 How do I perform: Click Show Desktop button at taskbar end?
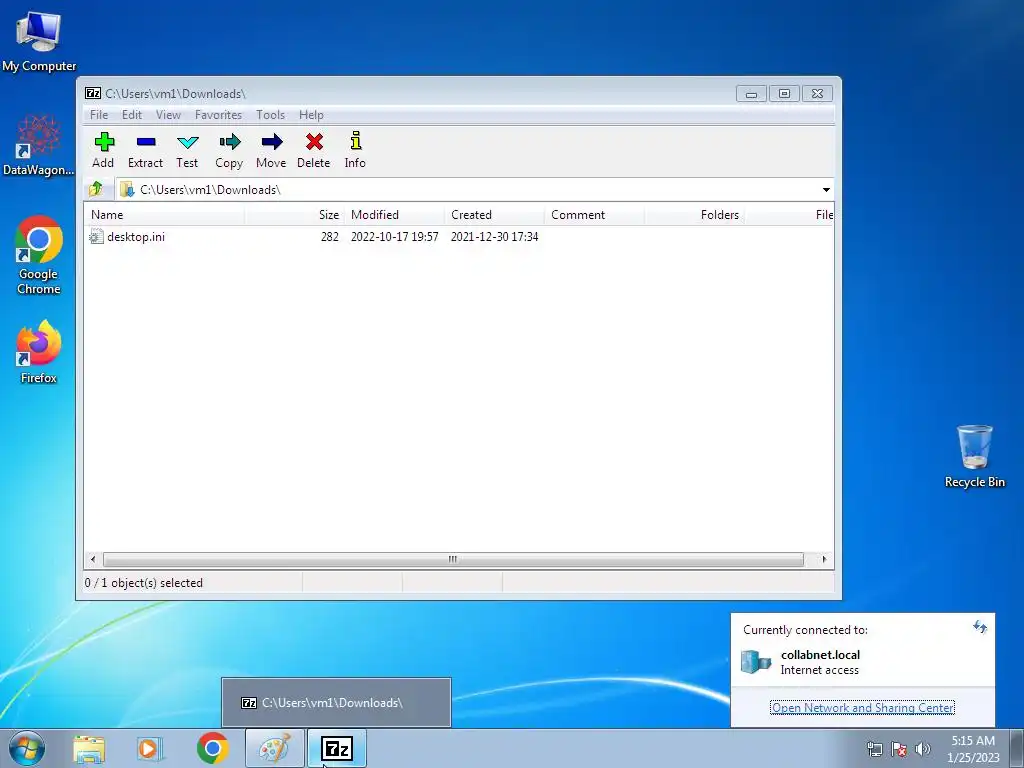click(x=1017, y=748)
